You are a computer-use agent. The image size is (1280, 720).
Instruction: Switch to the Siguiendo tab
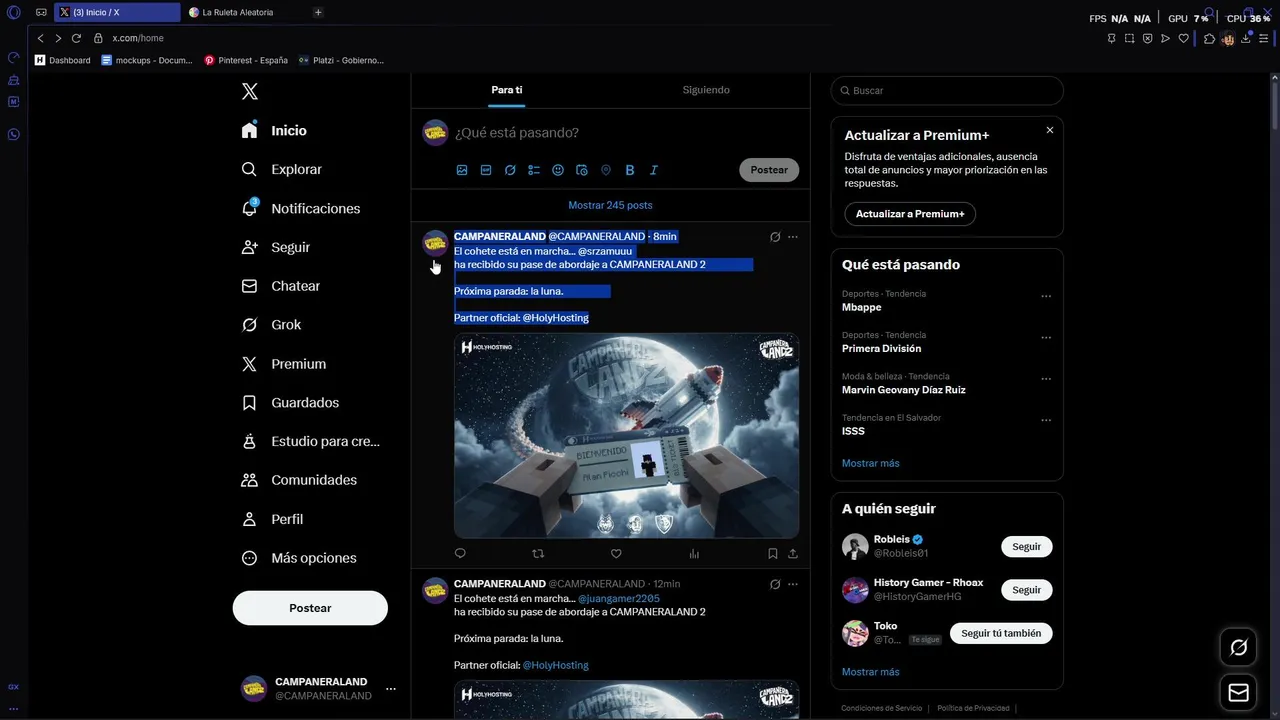tap(706, 90)
